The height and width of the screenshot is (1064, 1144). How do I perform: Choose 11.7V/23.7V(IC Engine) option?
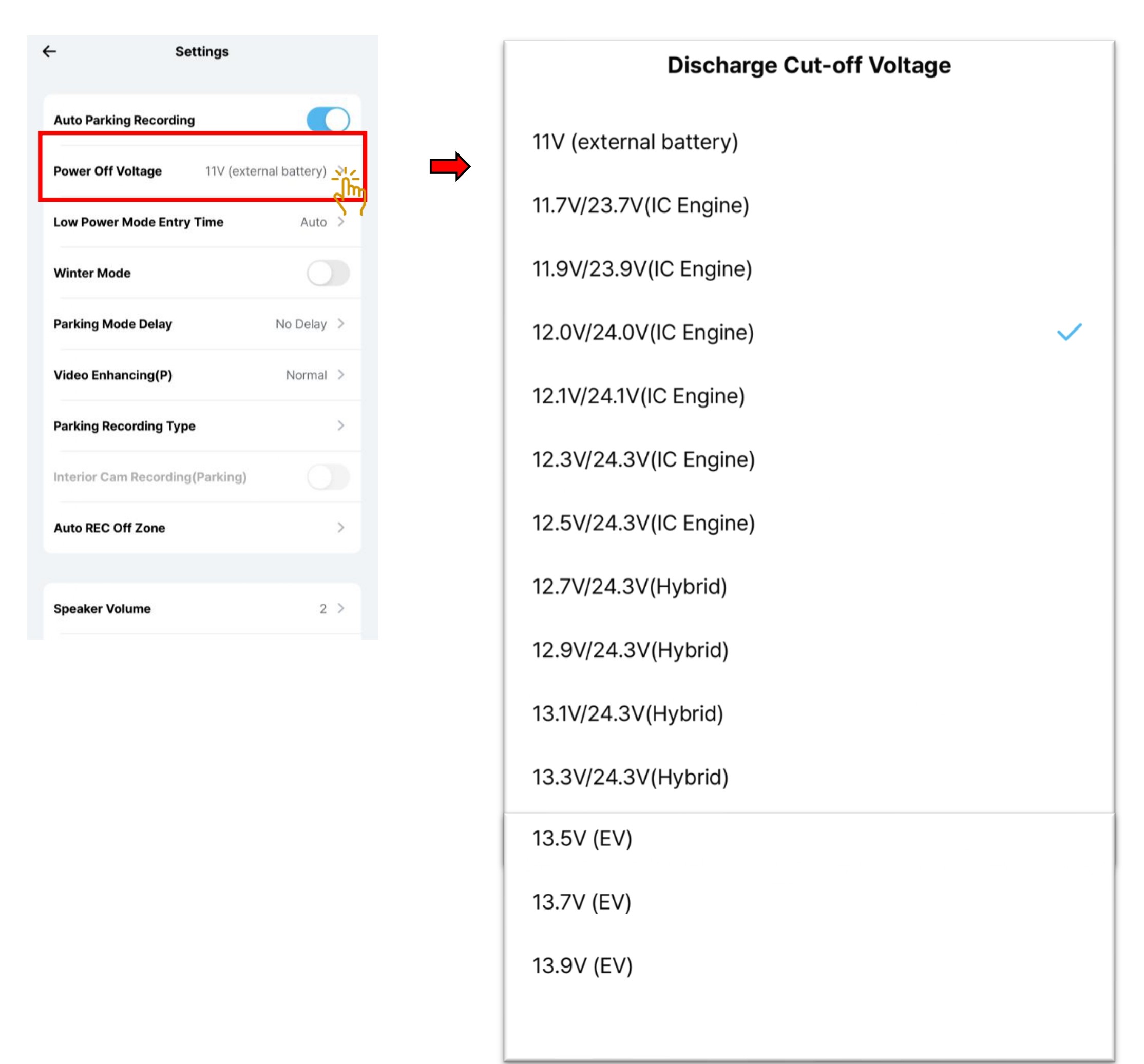640,205
